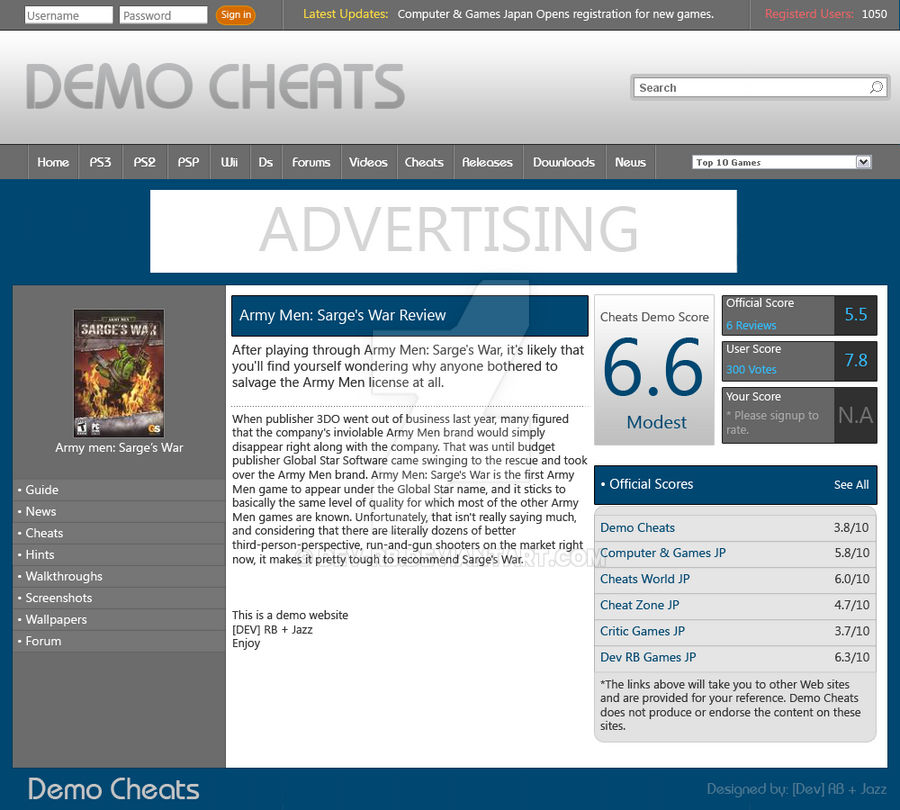
Task: Click the Army men: Sarge's War caption
Action: tap(119, 448)
